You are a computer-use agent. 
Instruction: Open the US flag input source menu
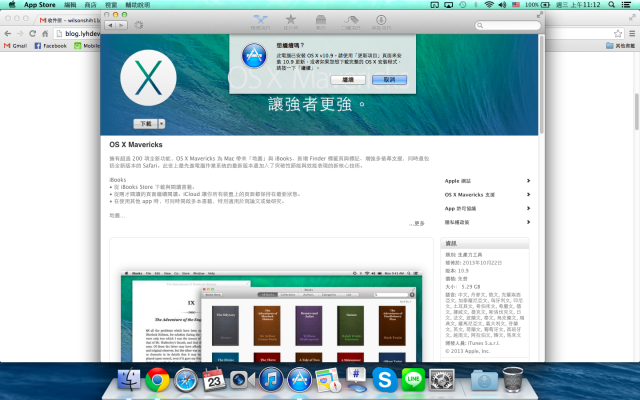pos(516,5)
